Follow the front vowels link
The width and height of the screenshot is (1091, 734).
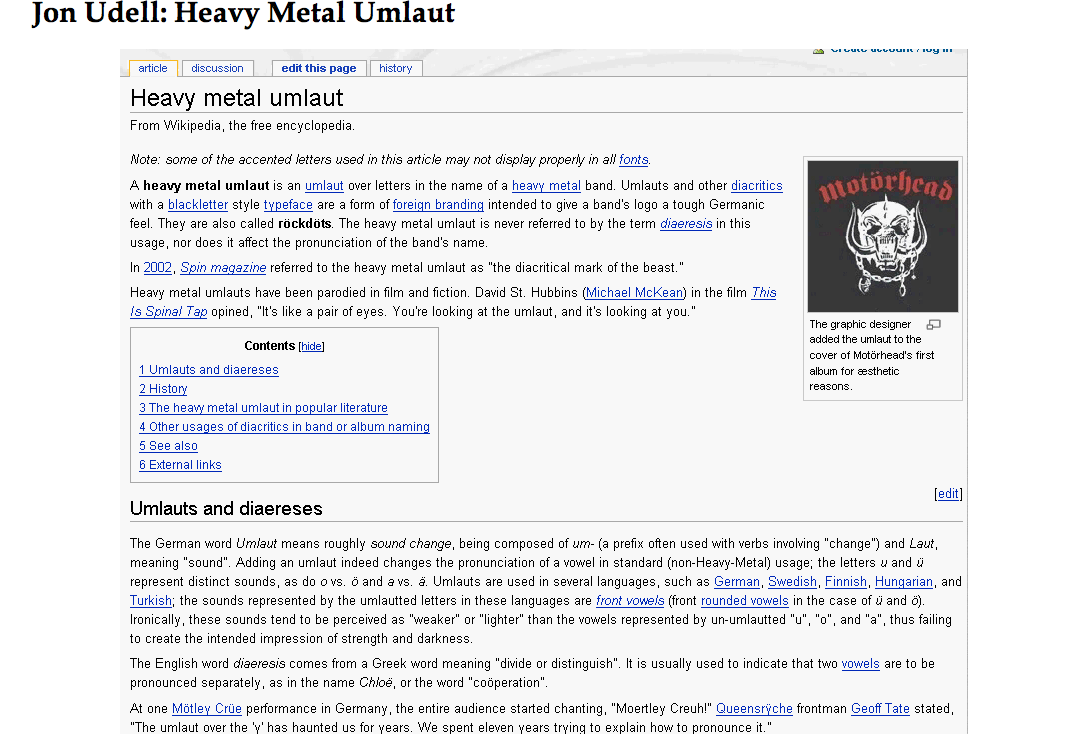pyautogui.click(x=630, y=601)
